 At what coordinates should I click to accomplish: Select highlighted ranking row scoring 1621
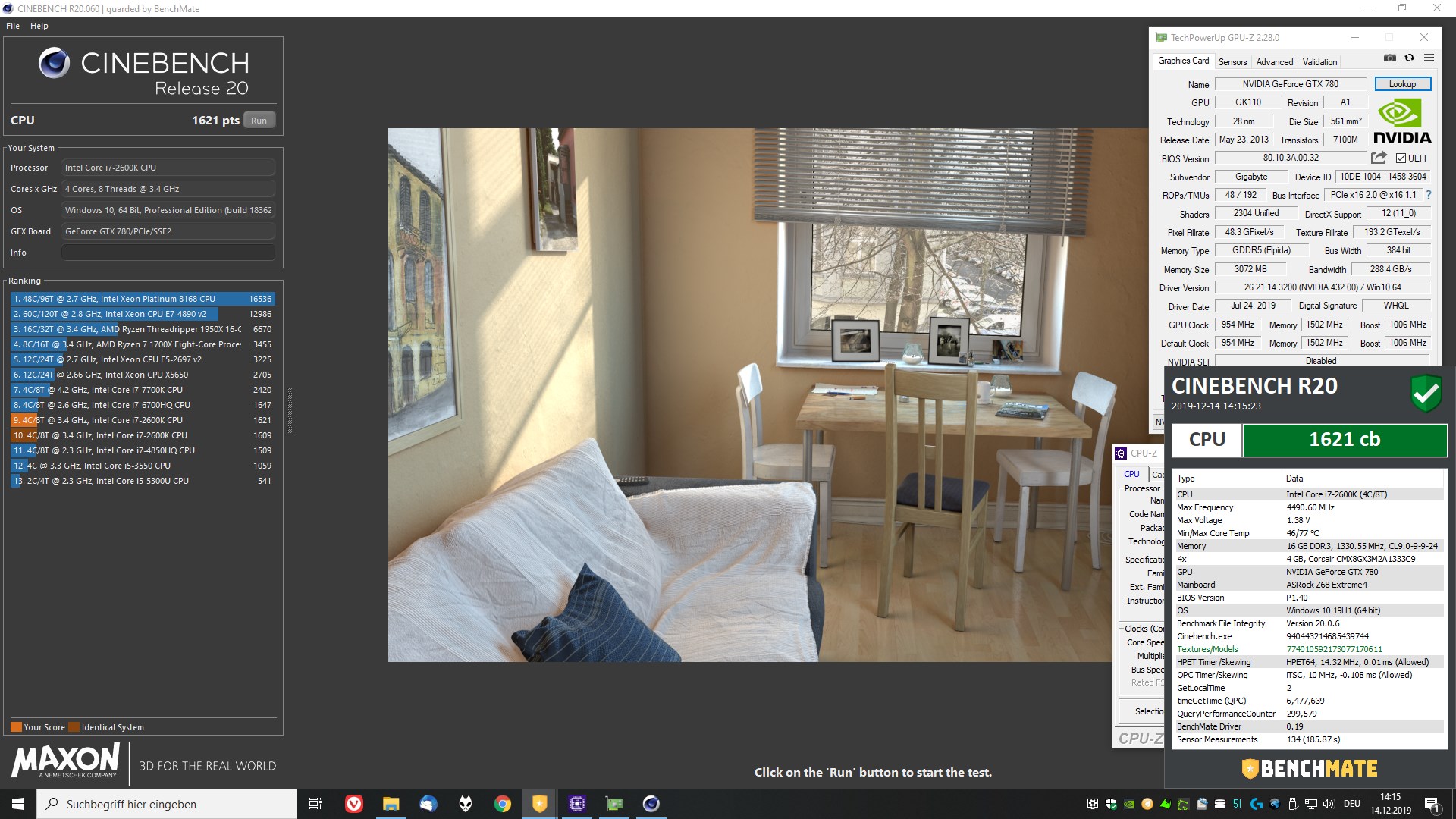[143, 420]
